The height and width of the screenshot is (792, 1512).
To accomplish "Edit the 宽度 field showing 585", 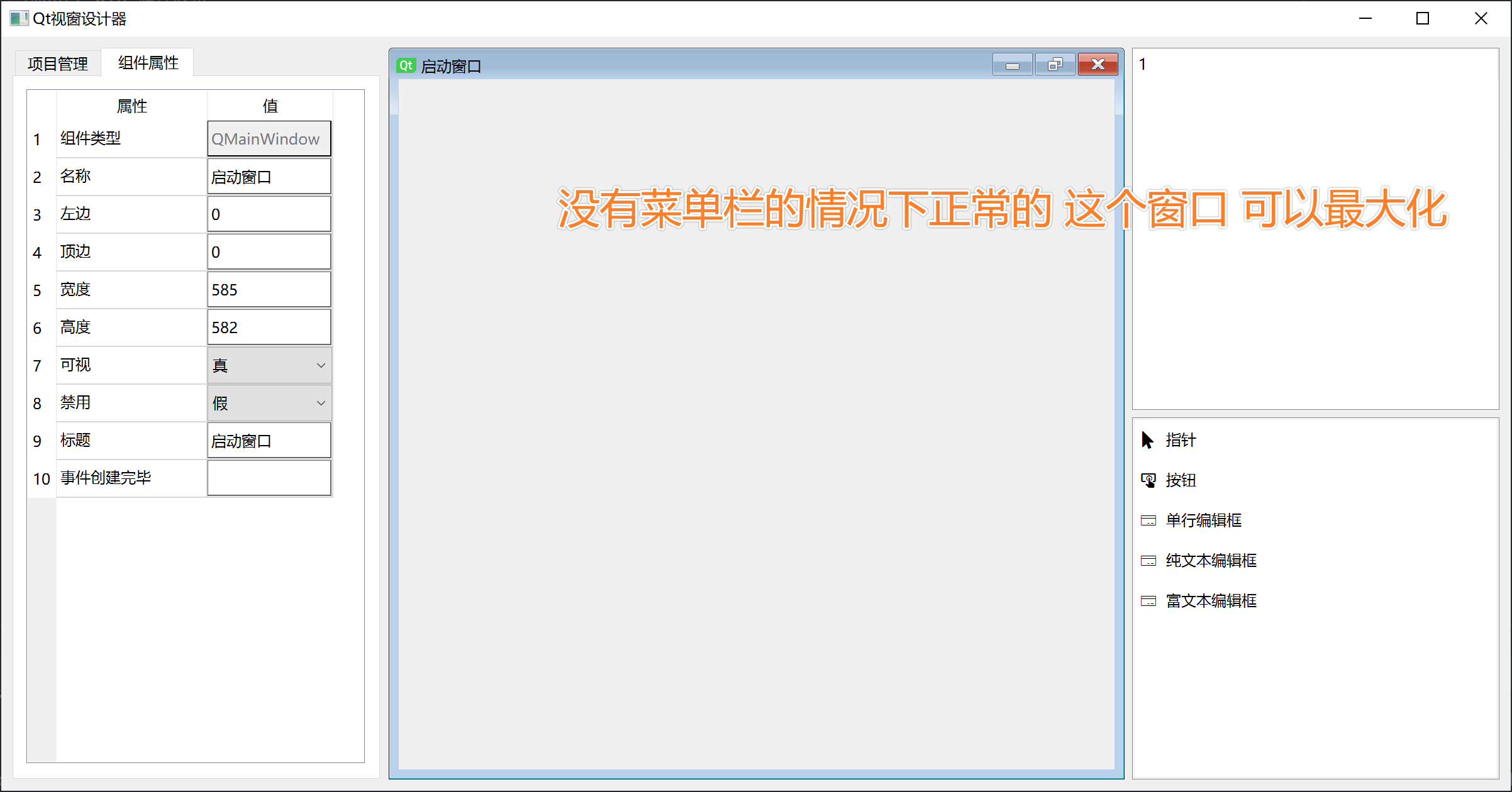I will pos(269,289).
